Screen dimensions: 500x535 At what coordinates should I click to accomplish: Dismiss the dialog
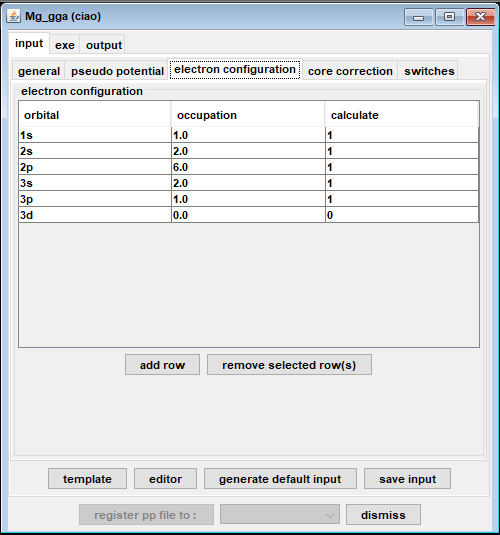click(x=383, y=515)
